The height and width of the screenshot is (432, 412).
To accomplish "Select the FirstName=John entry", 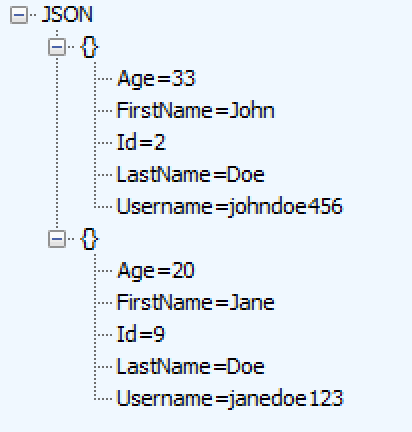I will coord(196,110).
